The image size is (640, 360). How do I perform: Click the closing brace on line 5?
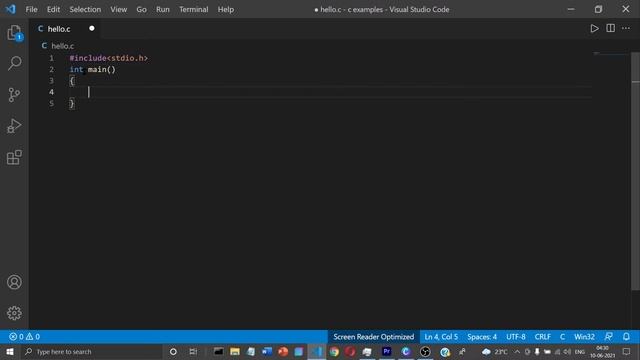point(72,103)
